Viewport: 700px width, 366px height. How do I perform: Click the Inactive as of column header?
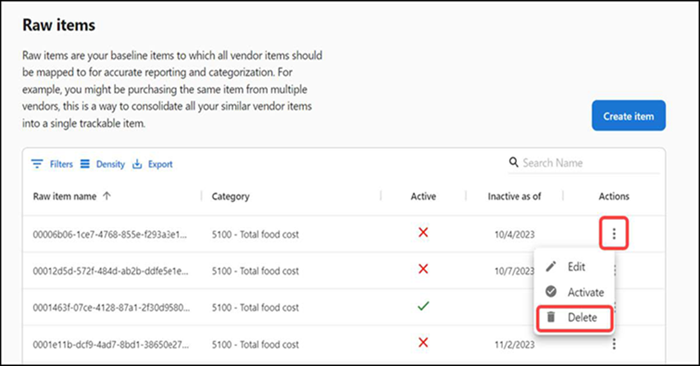point(514,196)
